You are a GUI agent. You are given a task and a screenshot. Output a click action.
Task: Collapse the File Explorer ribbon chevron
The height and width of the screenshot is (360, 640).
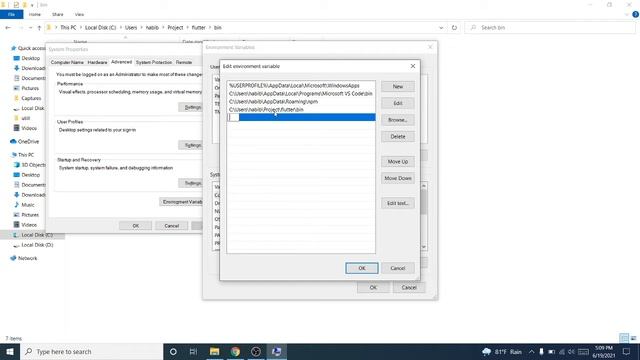(x=627, y=14)
